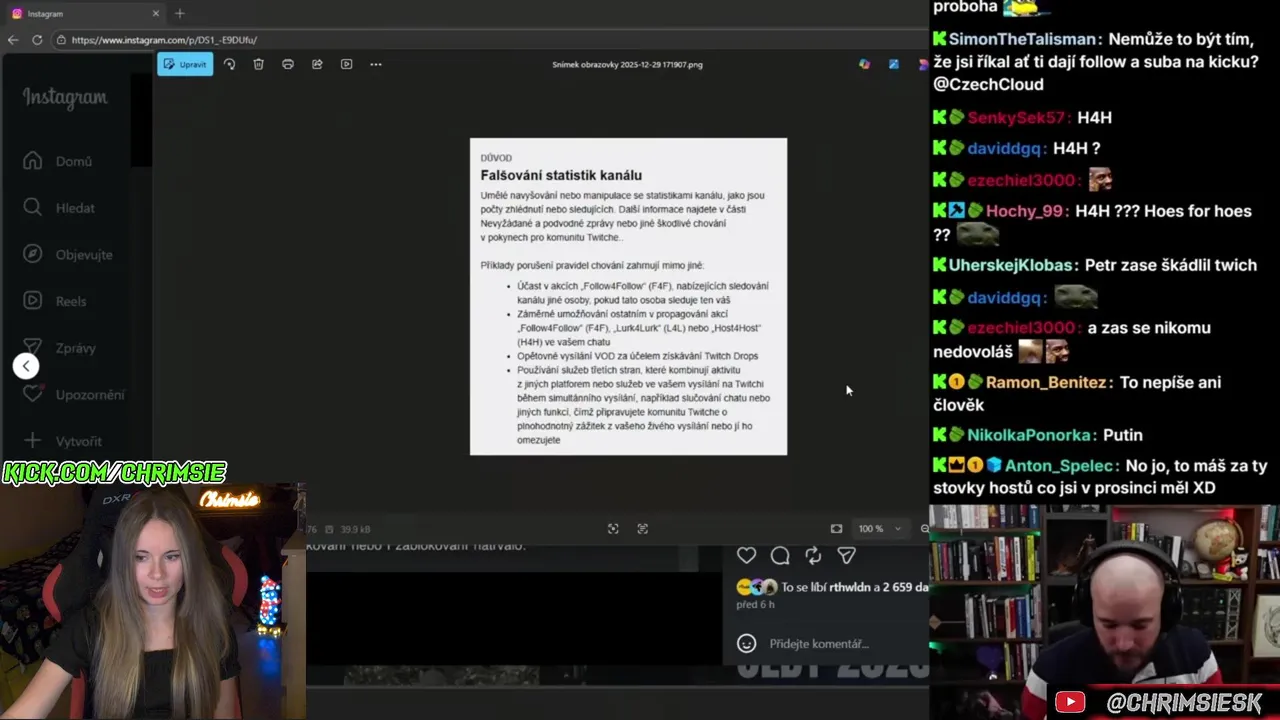Rotate the image in Photos toolbar

(x=229, y=64)
